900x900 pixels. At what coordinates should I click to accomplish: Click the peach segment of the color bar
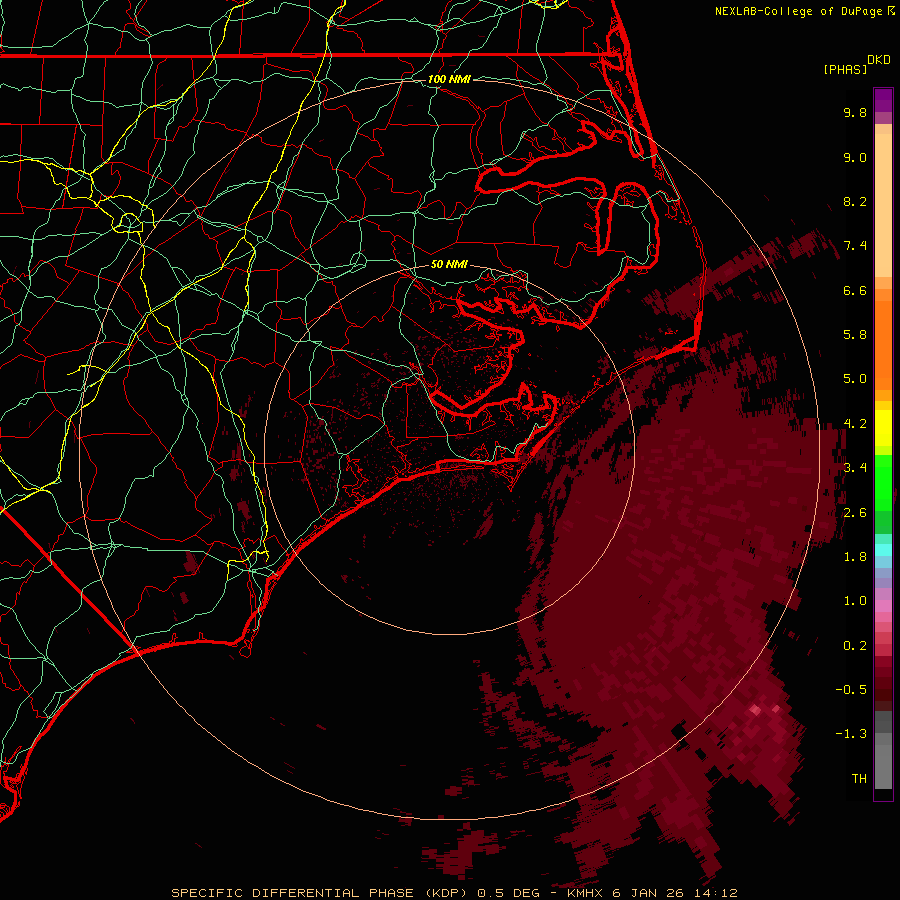tap(883, 201)
